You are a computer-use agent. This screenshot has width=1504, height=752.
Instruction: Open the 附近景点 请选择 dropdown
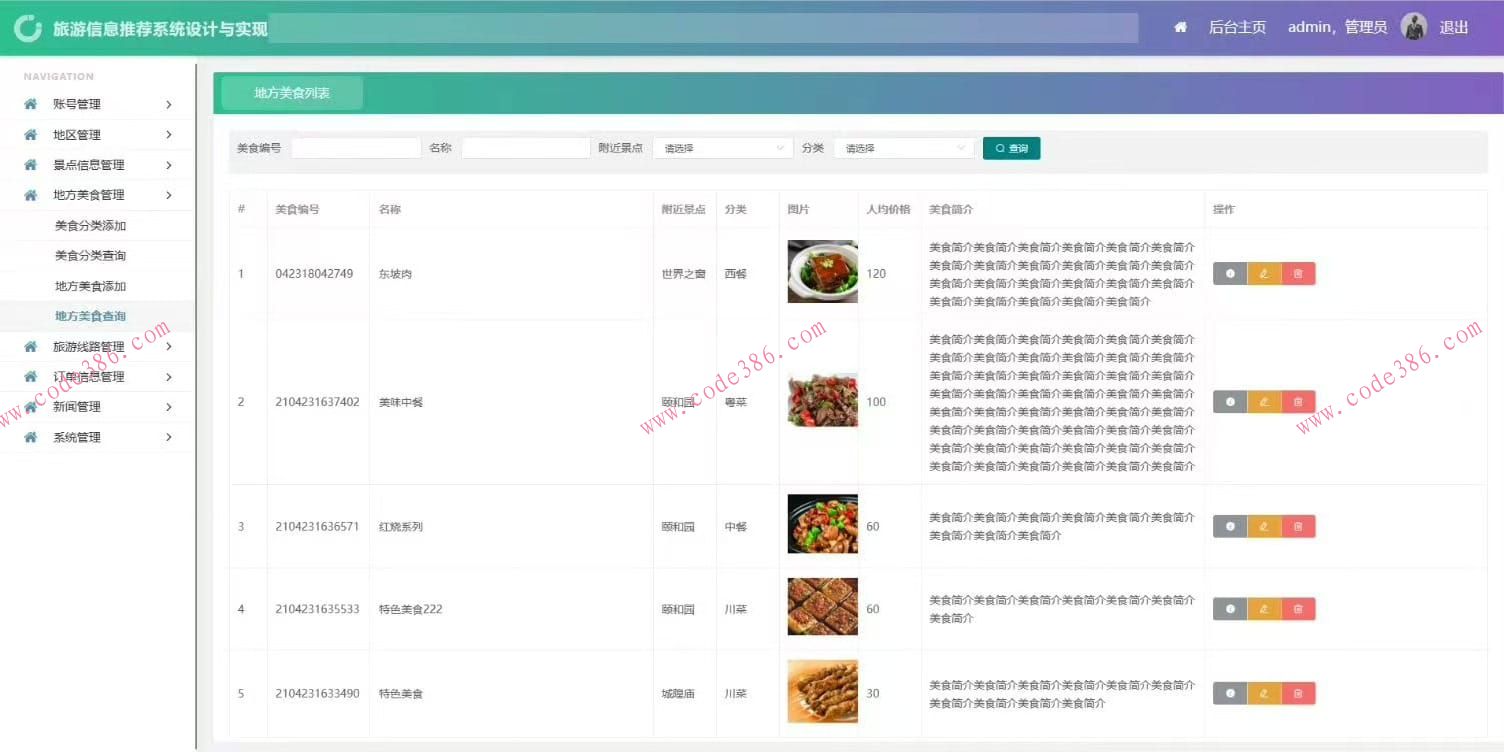click(x=722, y=147)
